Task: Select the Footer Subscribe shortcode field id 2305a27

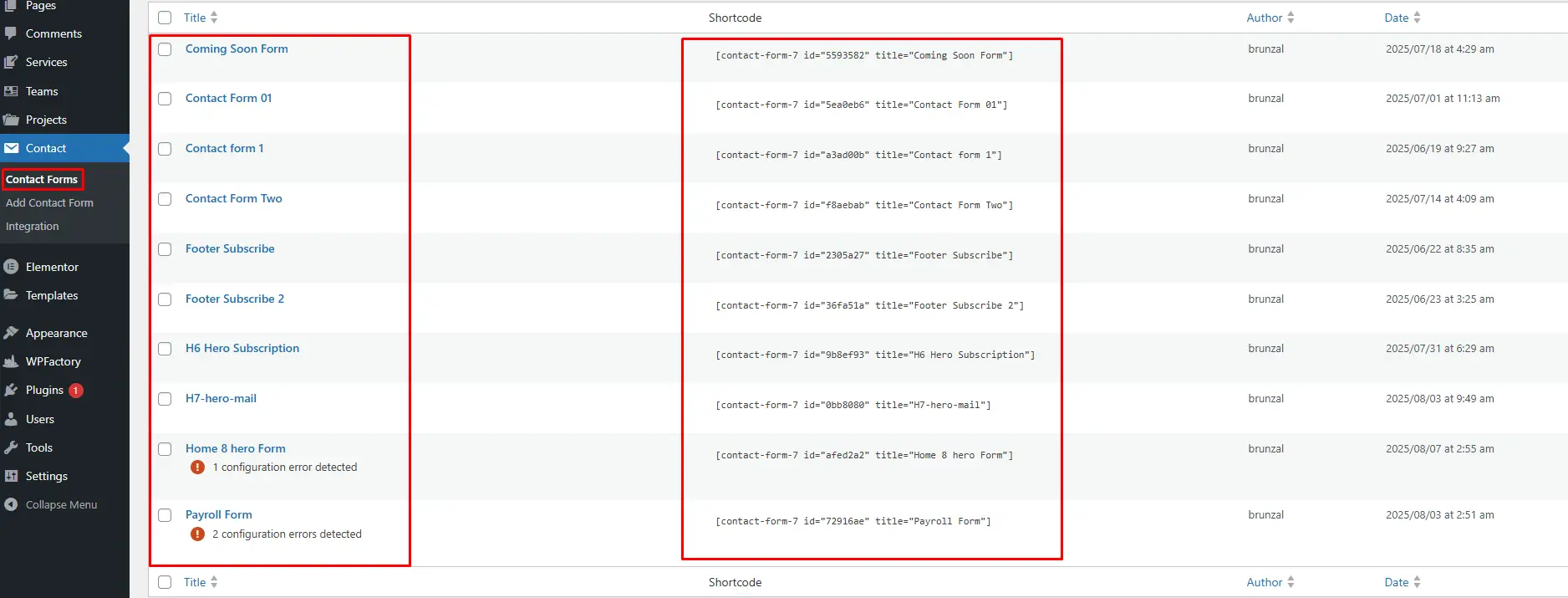Action: point(864,255)
